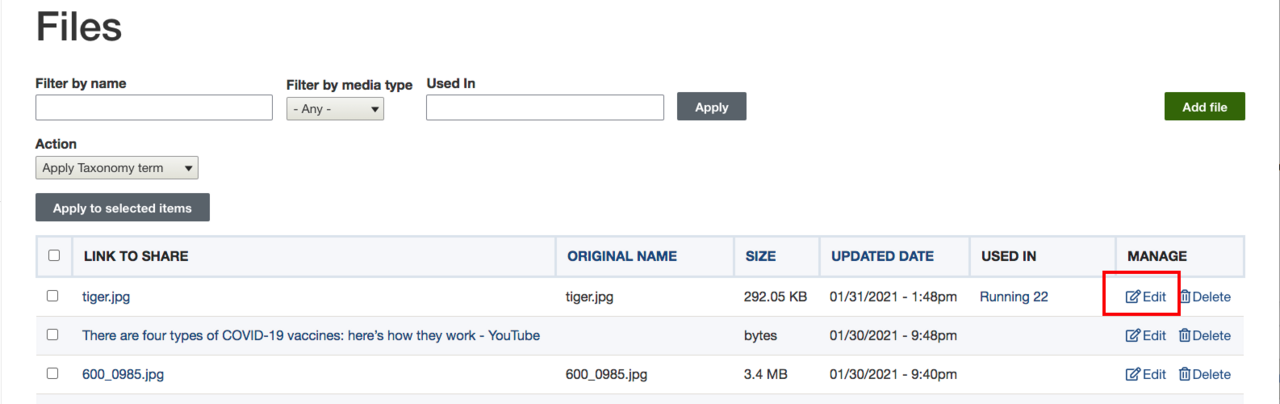Select the checkbox next to 600_0985.jpg
Image resolution: width=1280 pixels, height=404 pixels.
[53, 374]
